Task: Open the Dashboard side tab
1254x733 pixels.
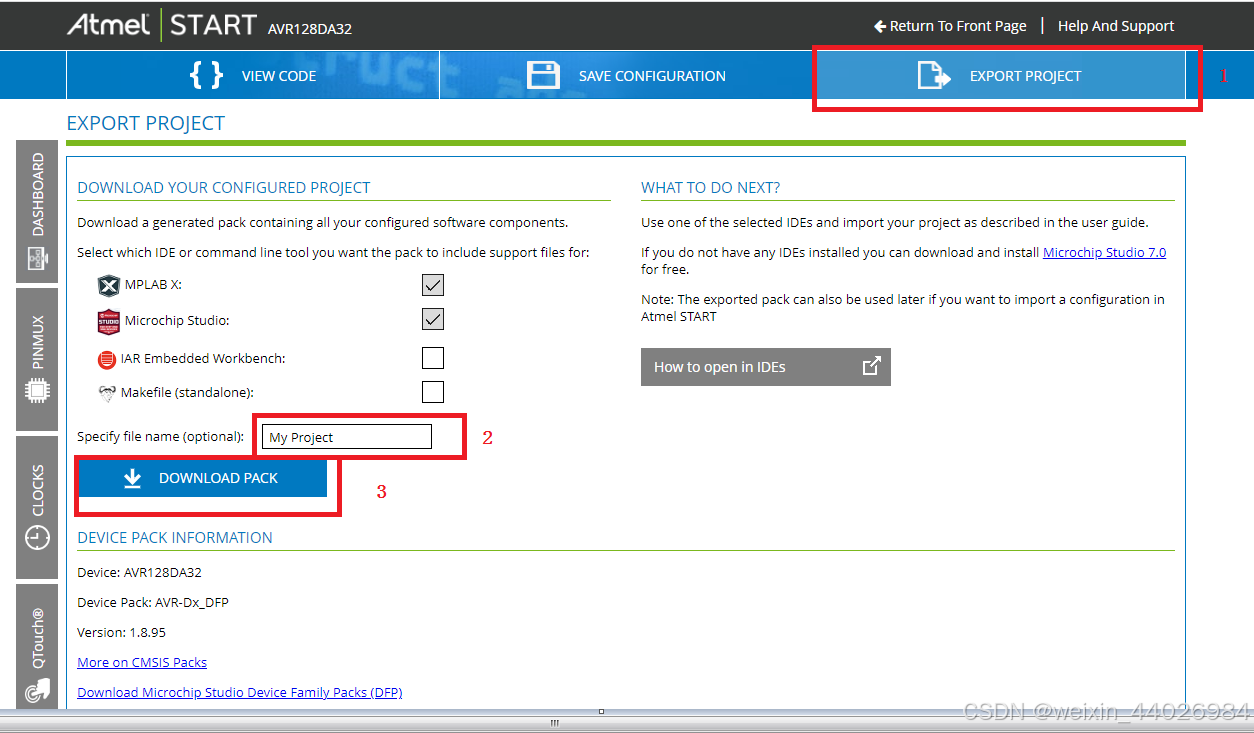Action: tap(37, 212)
